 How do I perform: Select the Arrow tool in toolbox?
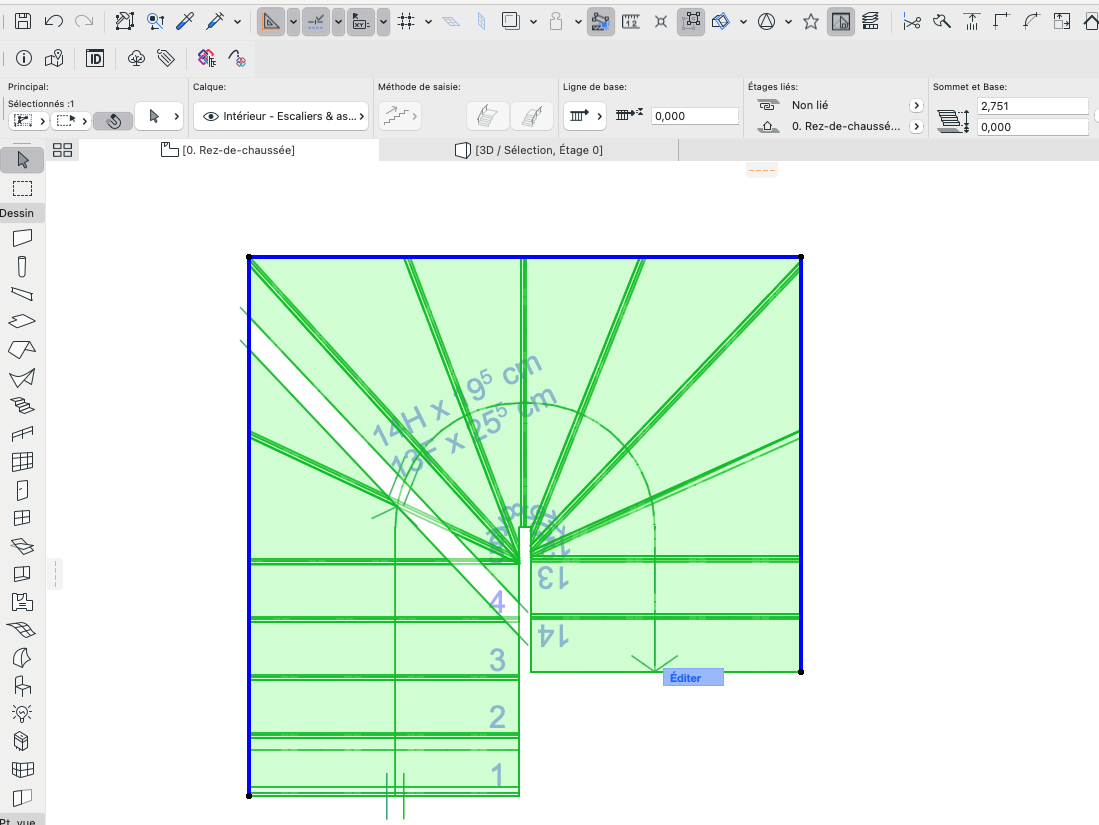(22, 161)
